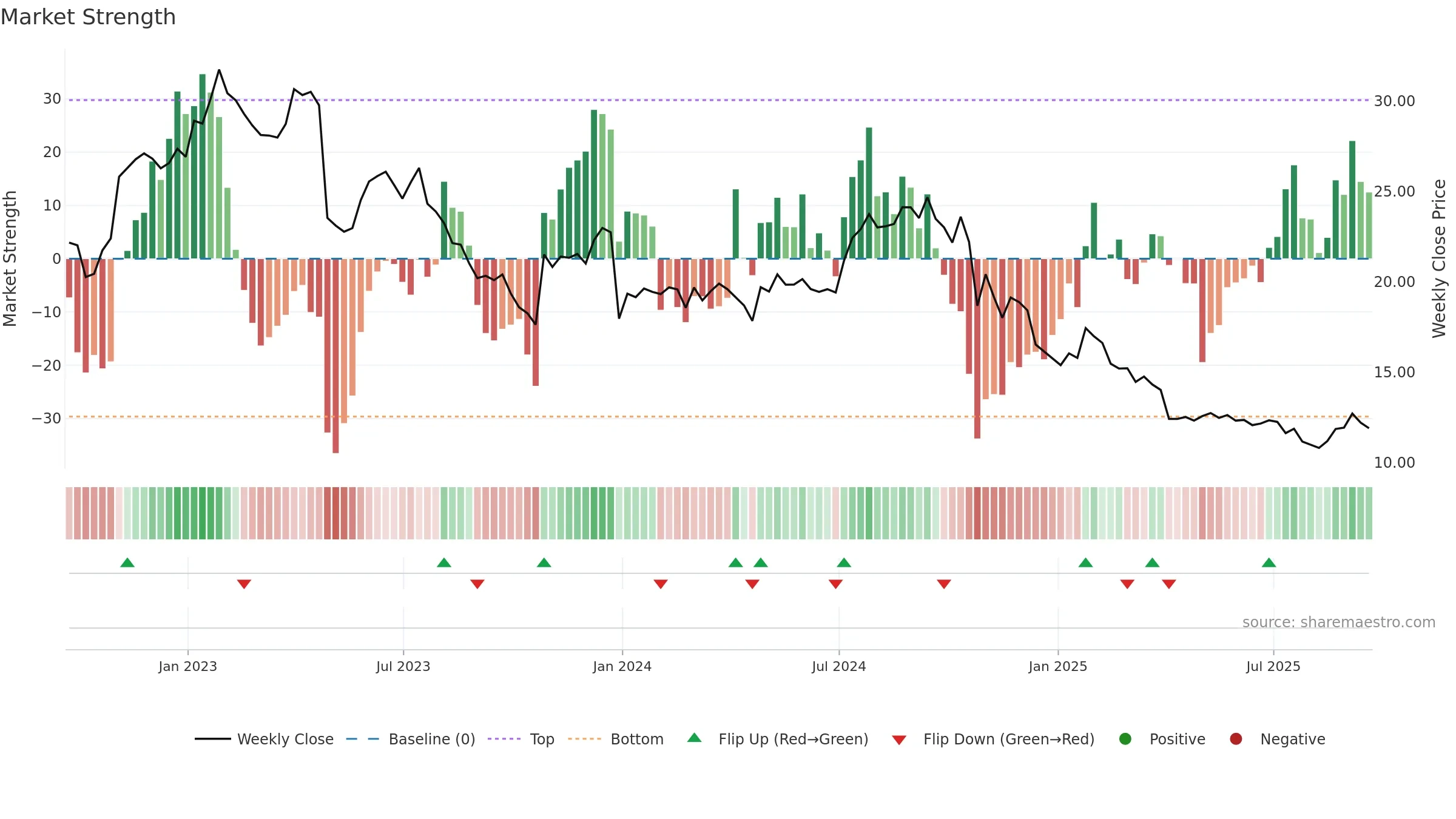Click the flip-down marker just after Jan 2023
The image size is (1456, 819).
click(x=244, y=584)
